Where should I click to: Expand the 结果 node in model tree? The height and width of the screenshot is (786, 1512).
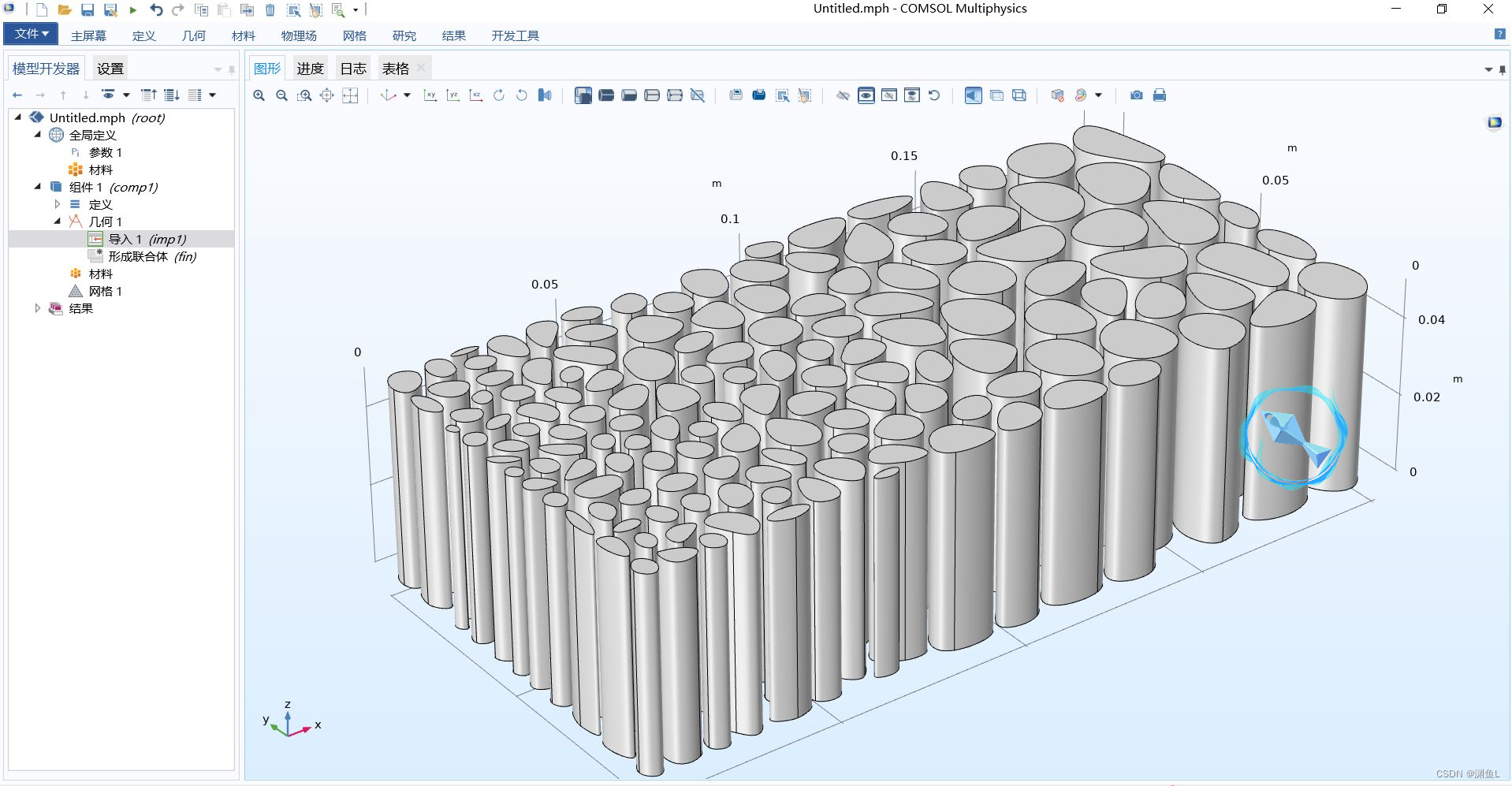click(x=38, y=308)
